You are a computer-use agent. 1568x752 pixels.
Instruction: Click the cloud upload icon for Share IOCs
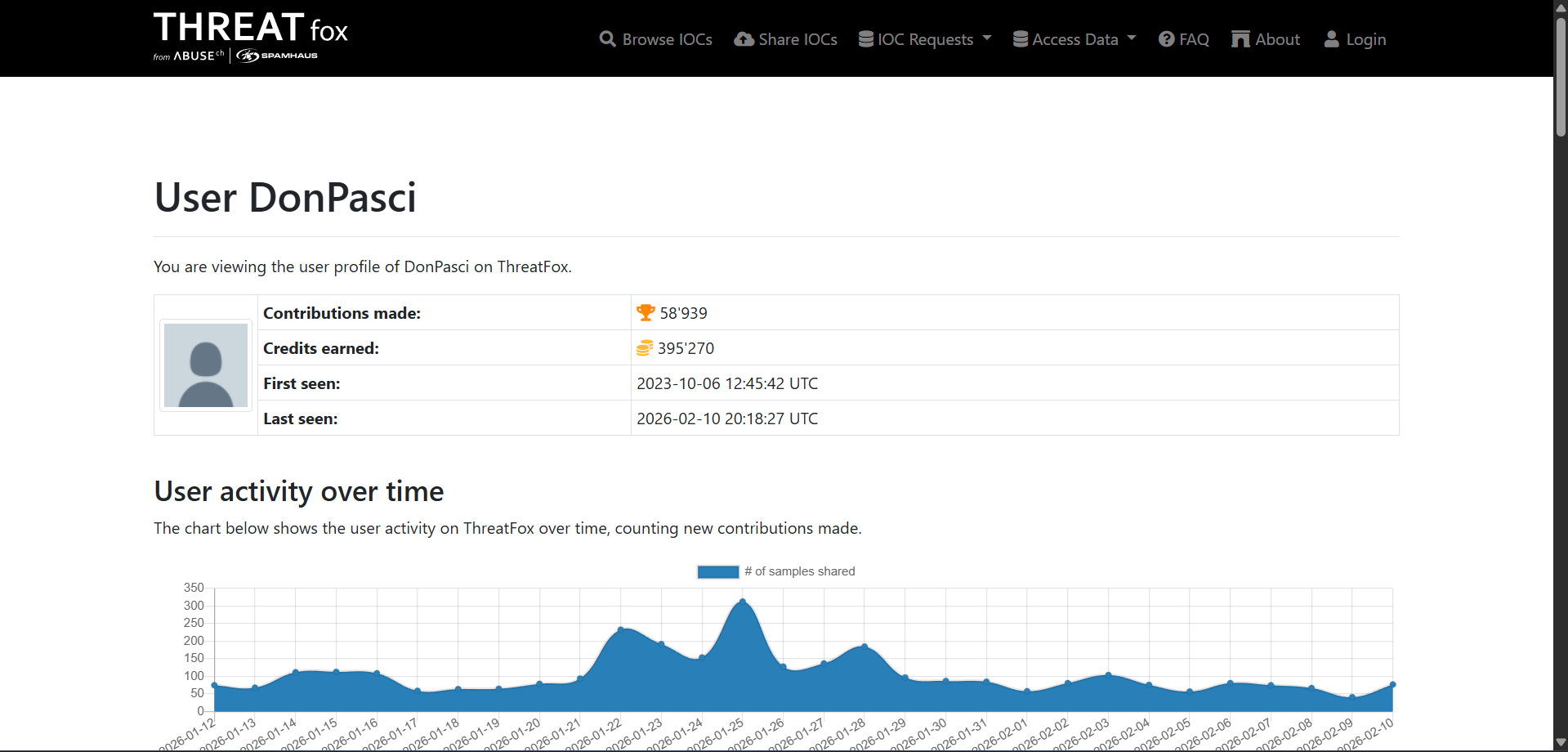coord(744,39)
